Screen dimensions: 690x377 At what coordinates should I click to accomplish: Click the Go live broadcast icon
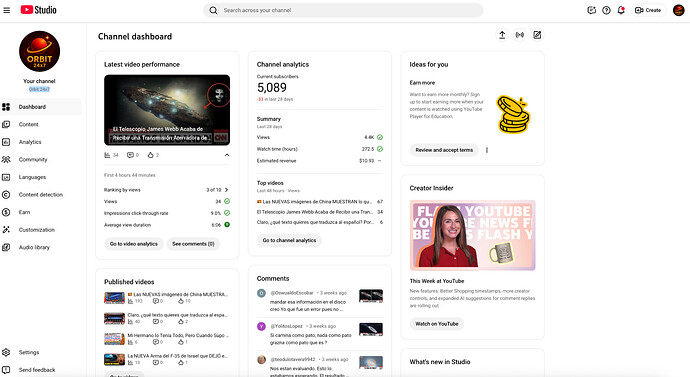[x=520, y=35]
